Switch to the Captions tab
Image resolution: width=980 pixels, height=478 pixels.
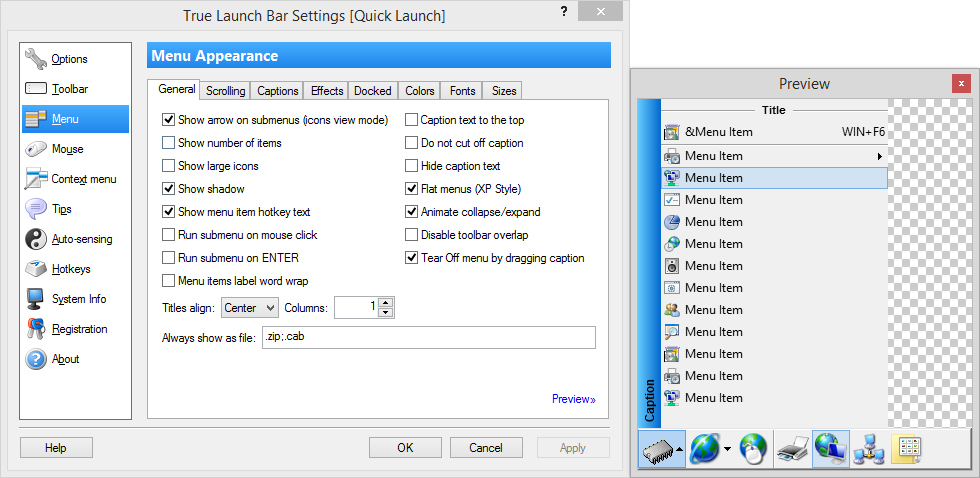pos(278,91)
